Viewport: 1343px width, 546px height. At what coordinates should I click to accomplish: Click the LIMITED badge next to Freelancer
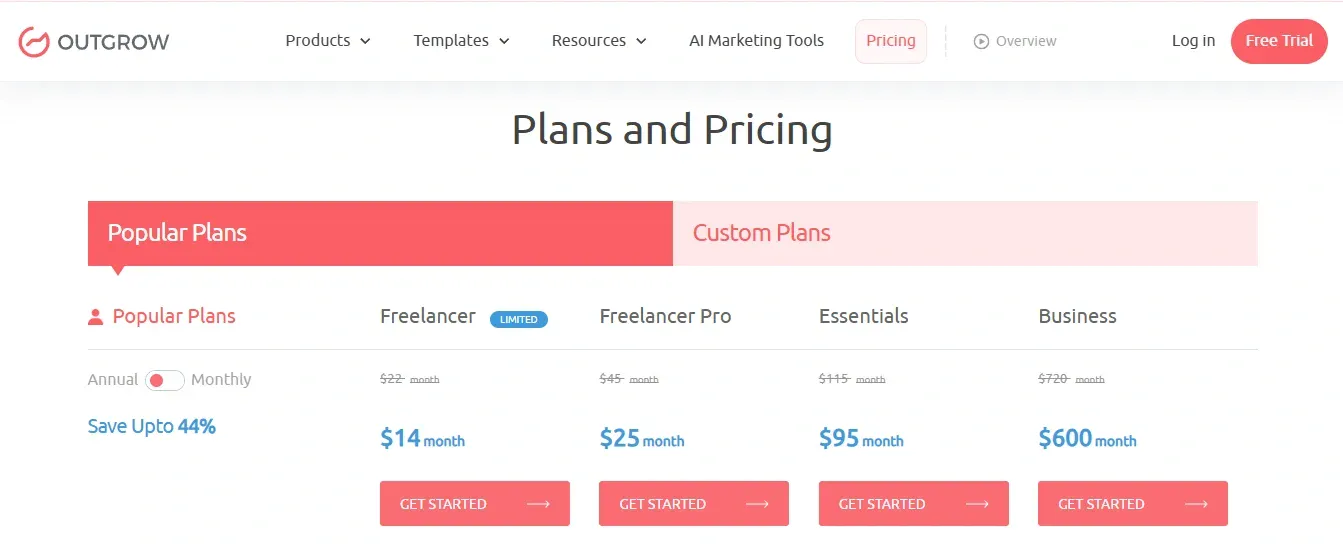tap(519, 319)
